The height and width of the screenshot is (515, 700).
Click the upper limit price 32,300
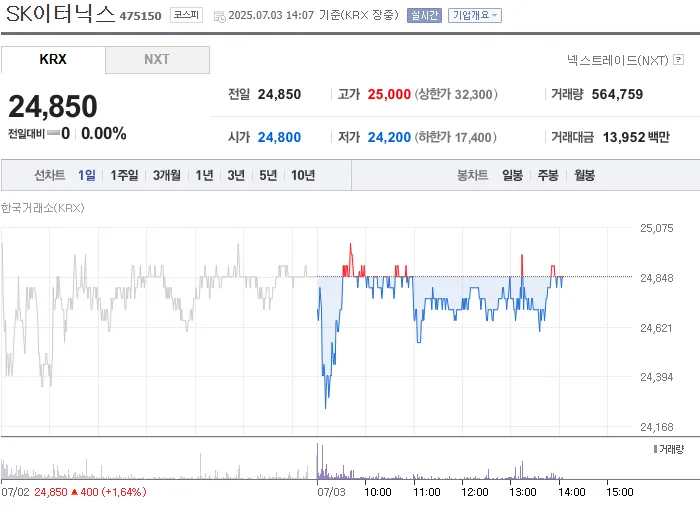coord(474,94)
